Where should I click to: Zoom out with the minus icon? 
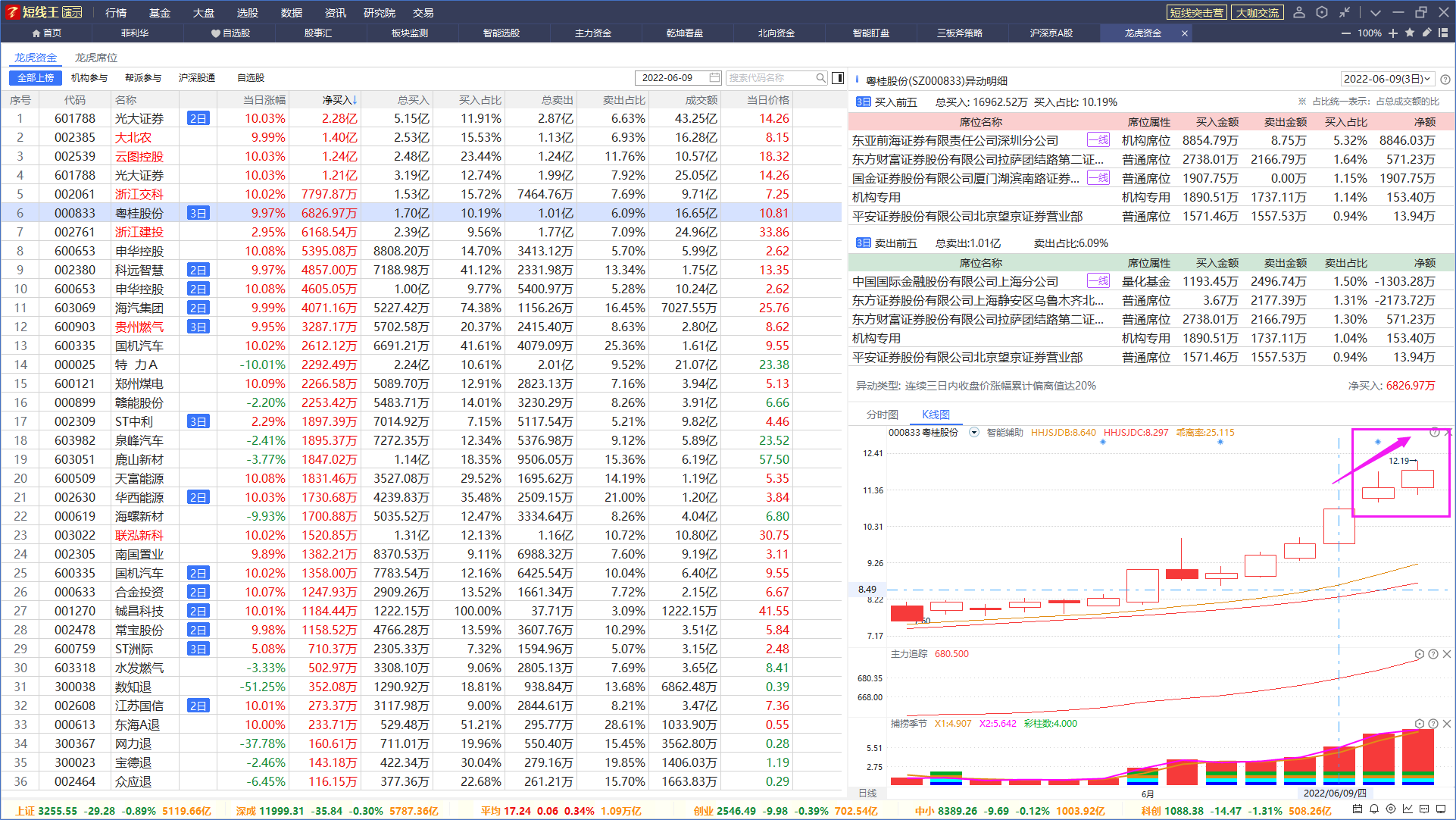[x=1345, y=33]
